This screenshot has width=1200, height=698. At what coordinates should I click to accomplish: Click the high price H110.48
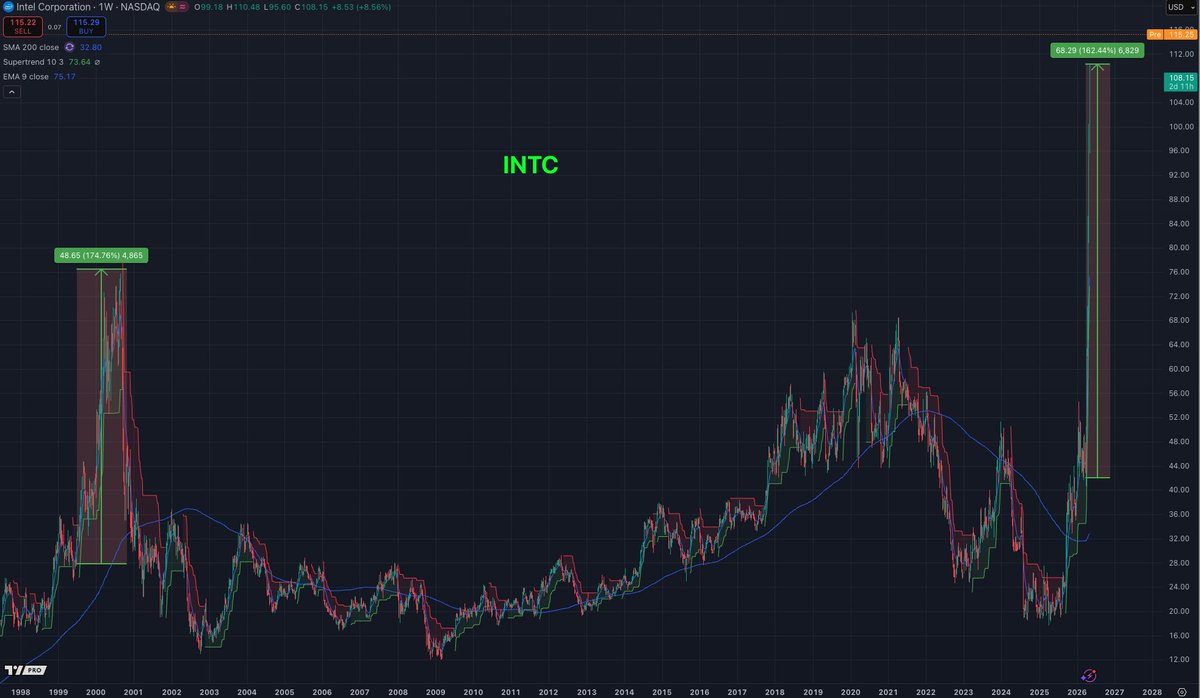click(243, 7)
